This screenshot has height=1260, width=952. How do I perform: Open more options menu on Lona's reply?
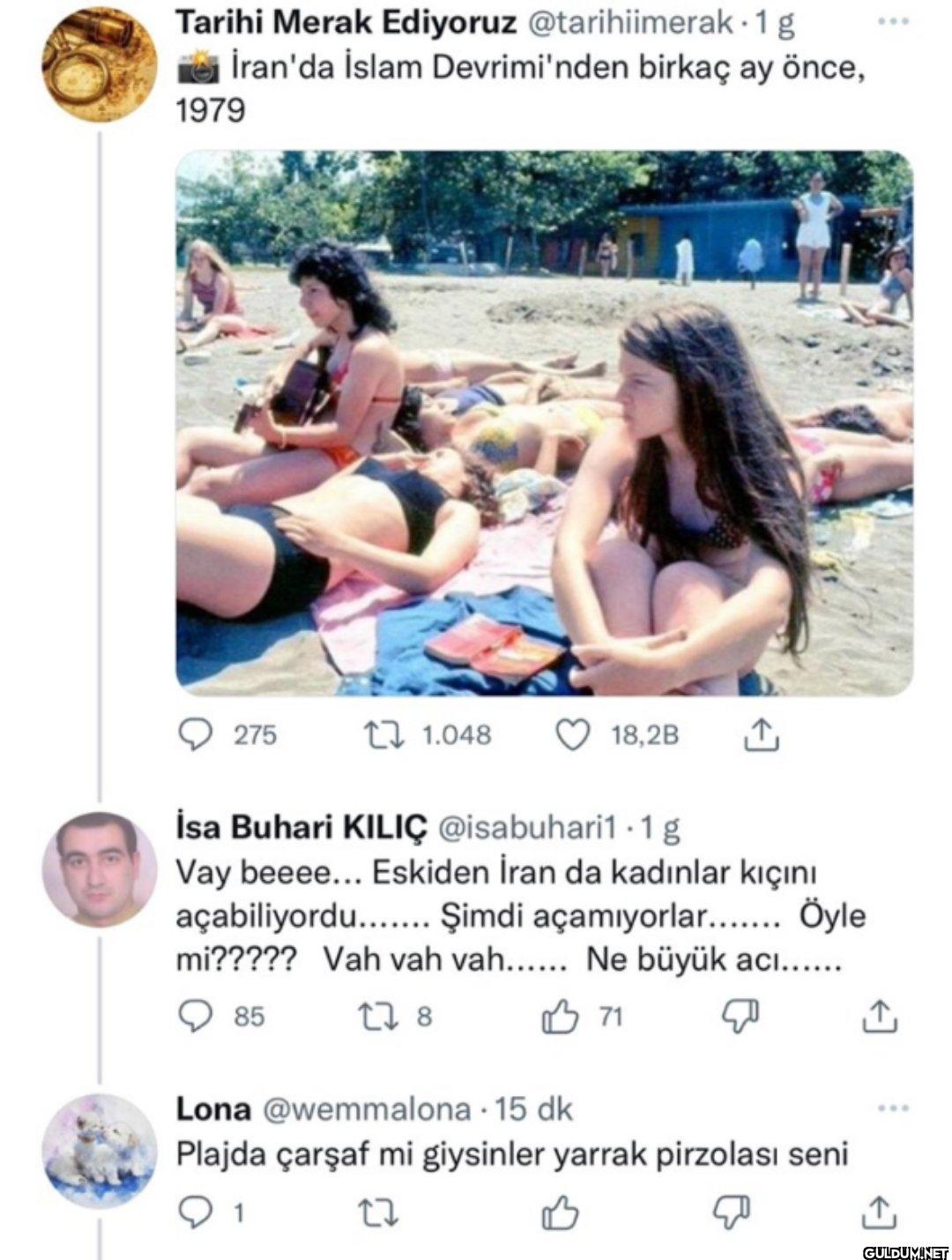pyautogui.click(x=899, y=1108)
